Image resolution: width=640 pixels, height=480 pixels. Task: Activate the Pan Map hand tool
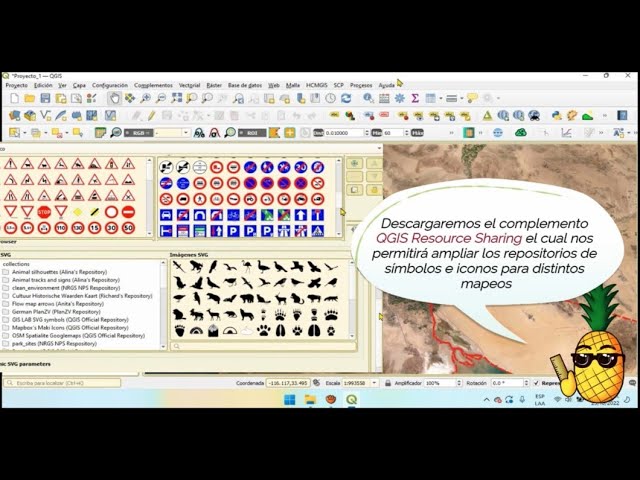click(x=115, y=98)
